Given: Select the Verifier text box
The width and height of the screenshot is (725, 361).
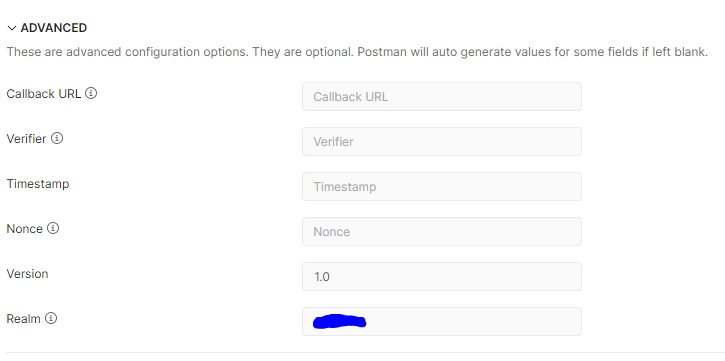Looking at the screenshot, I should tap(442, 141).
